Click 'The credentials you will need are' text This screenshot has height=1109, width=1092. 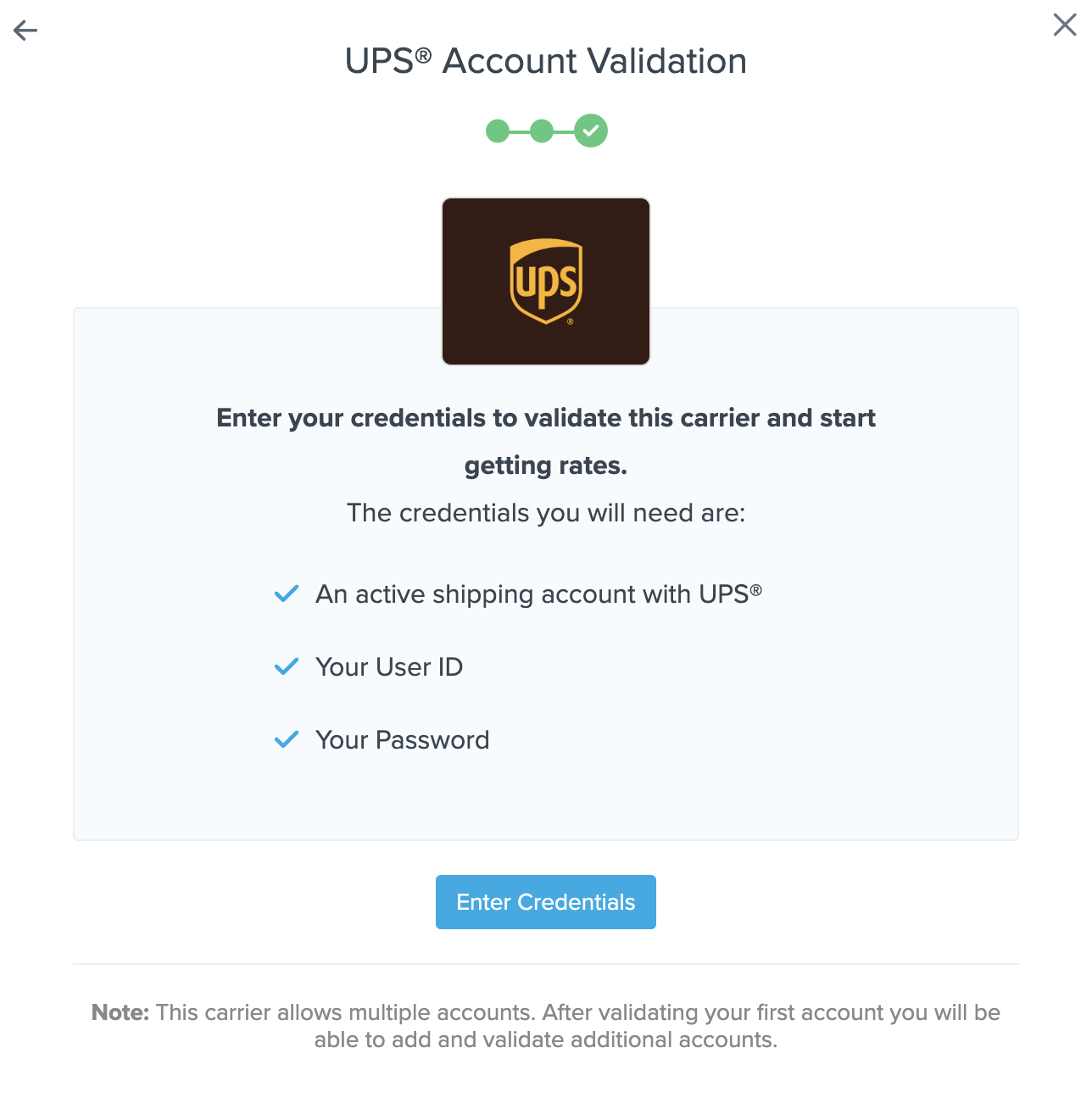(546, 513)
